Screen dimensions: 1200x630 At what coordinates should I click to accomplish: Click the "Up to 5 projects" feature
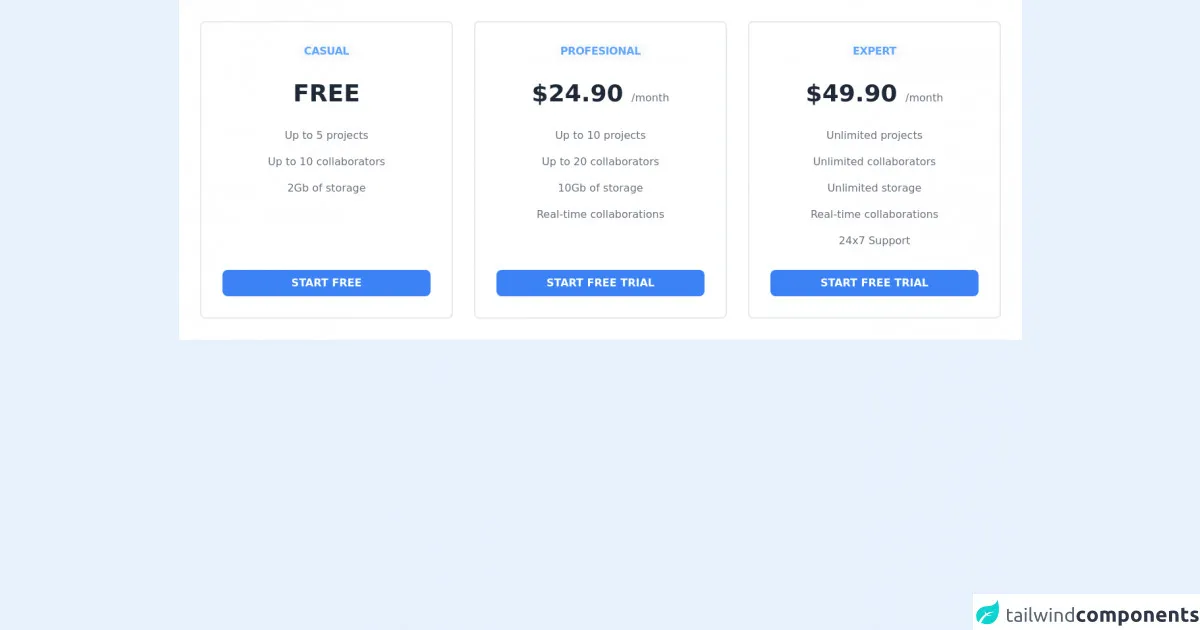pos(326,135)
